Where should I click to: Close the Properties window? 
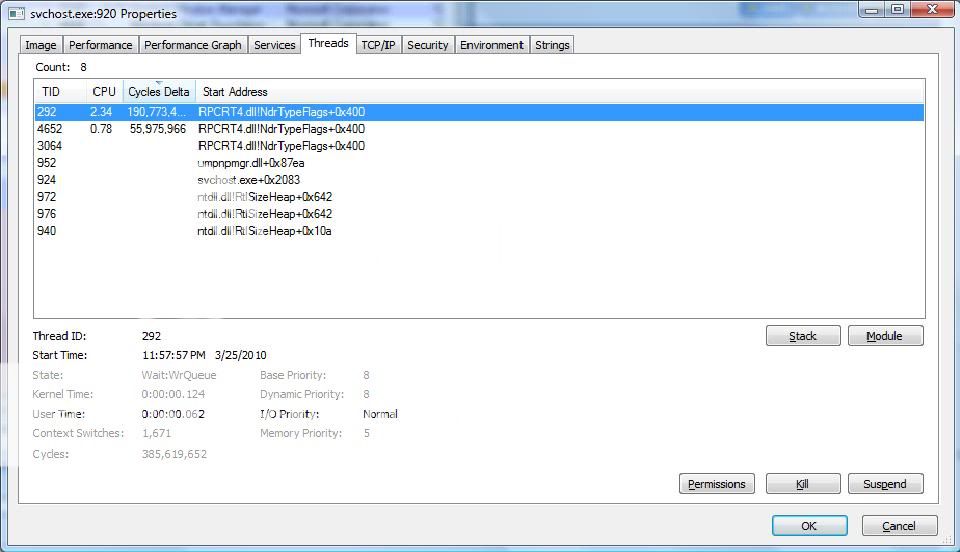coord(932,10)
